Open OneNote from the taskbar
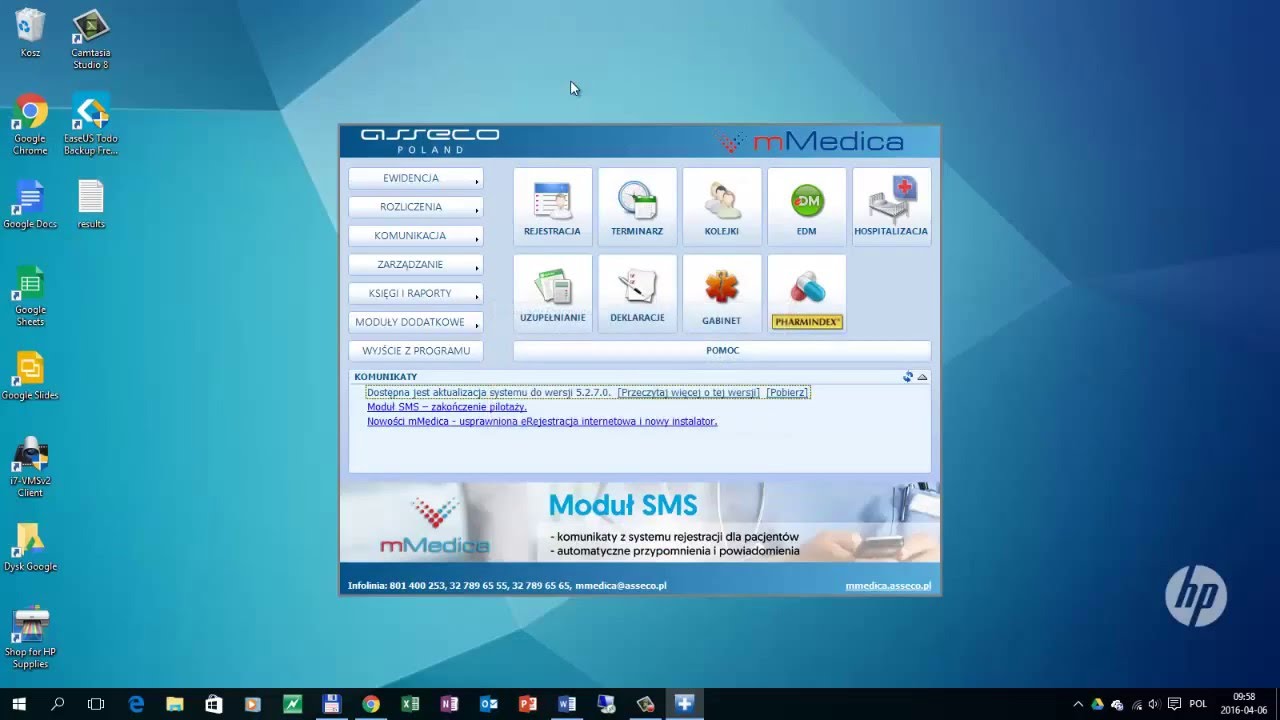This screenshot has height=720, width=1280. coord(449,704)
